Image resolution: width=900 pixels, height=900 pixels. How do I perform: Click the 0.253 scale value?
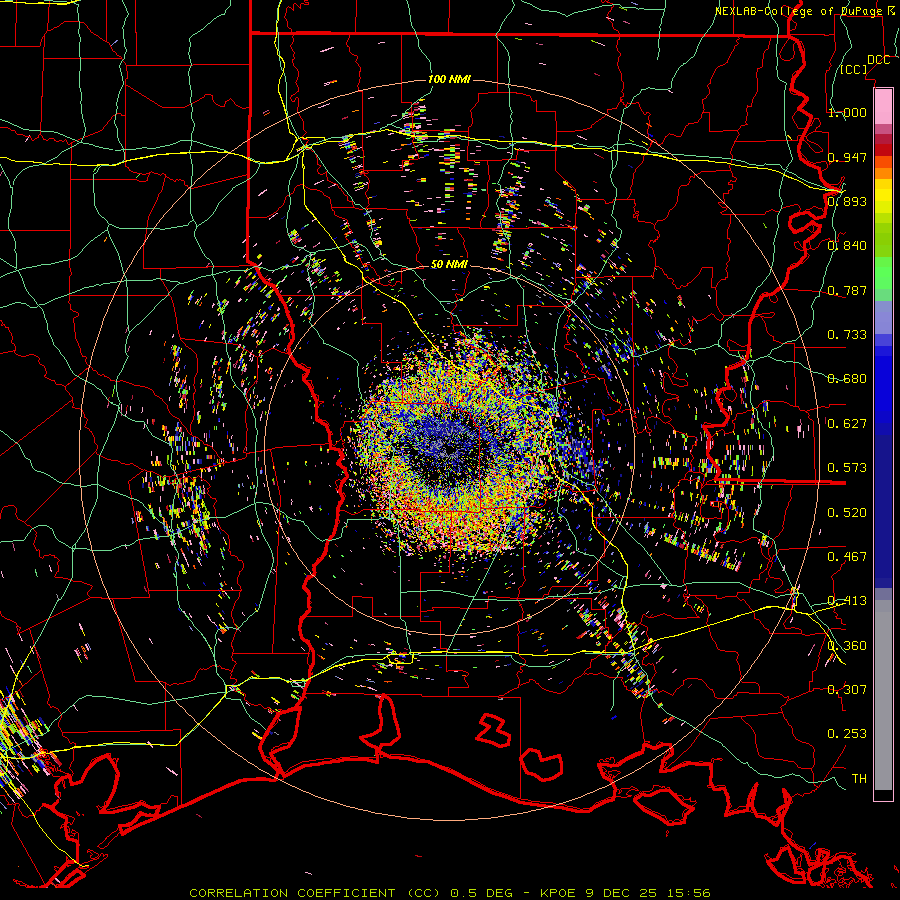(x=847, y=734)
